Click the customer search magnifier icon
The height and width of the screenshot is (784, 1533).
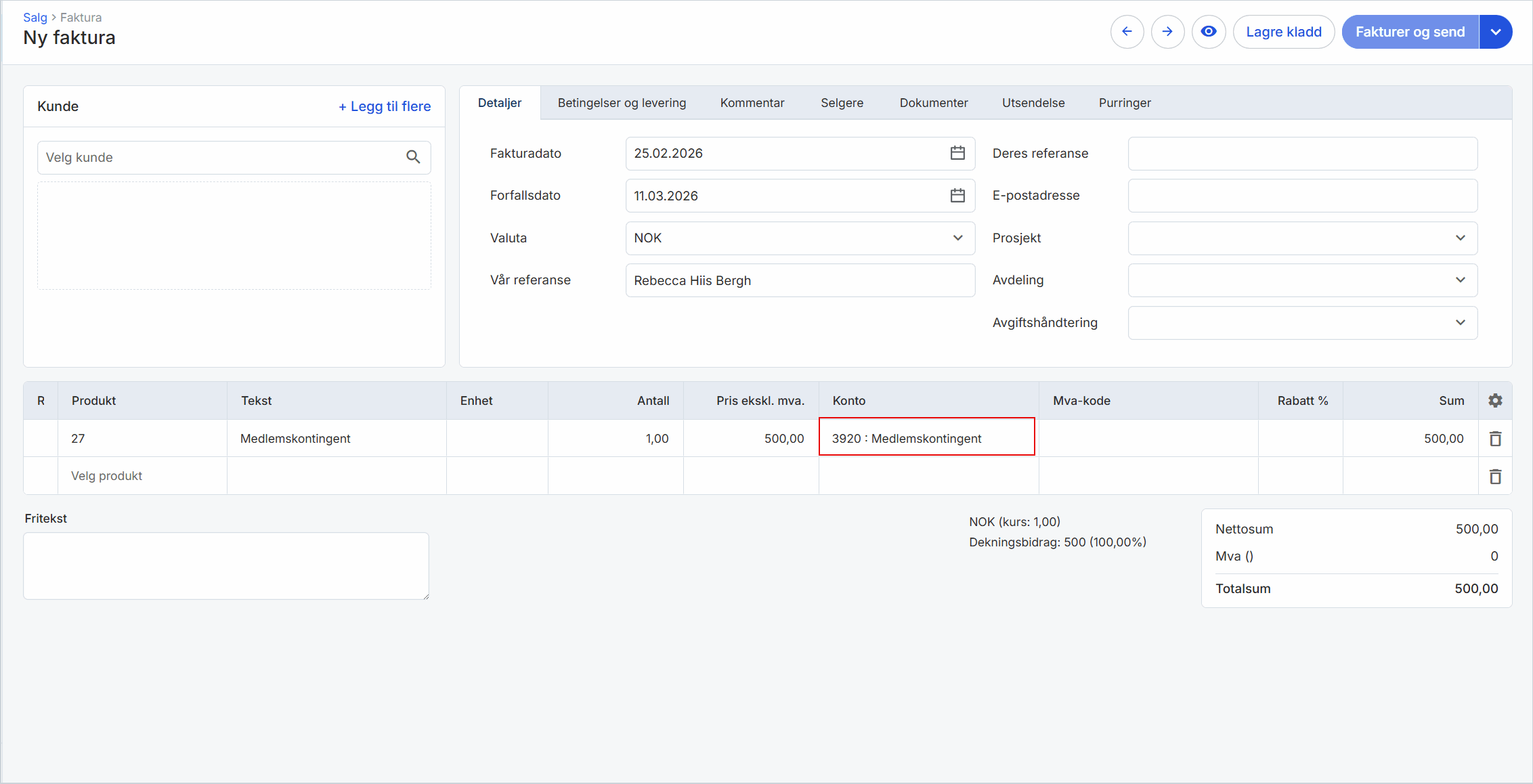click(413, 157)
